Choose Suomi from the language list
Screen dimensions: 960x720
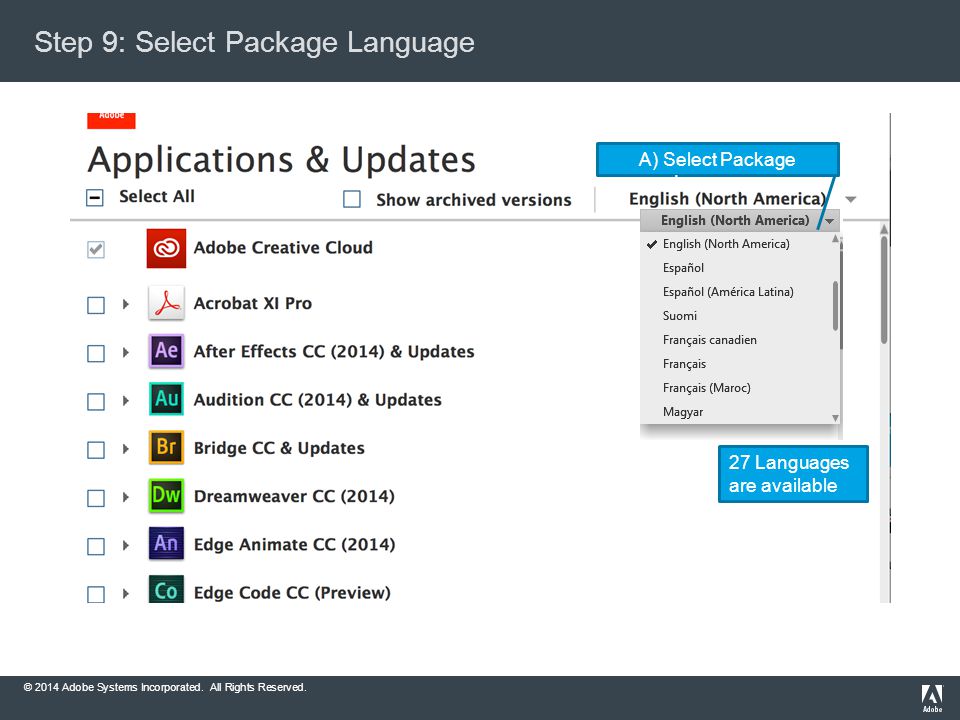tap(680, 315)
